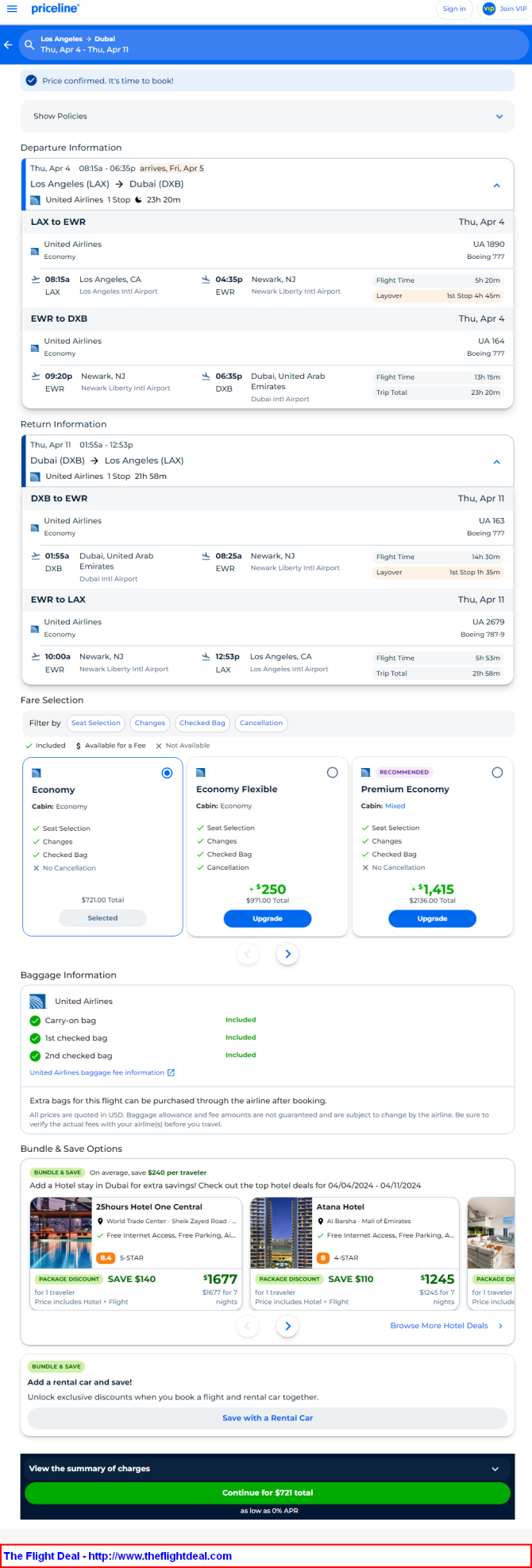Viewport: 532px width, 1568px height.
Task: Click takeoff plane icon at 09:20p EWR
Action: click(35, 377)
